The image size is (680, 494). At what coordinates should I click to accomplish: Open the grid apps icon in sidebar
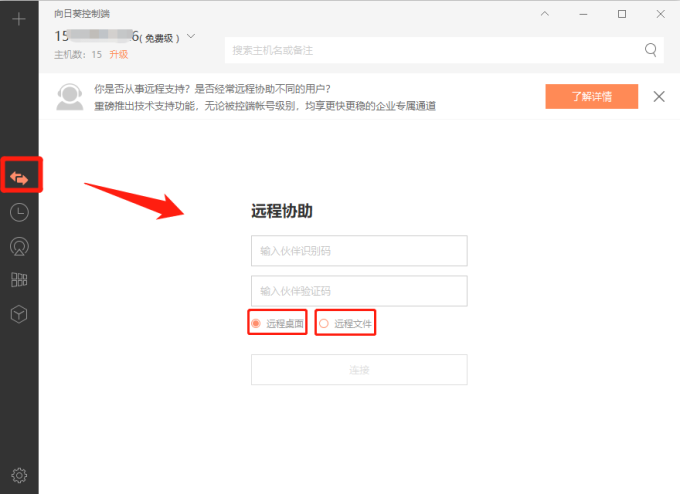(19, 280)
